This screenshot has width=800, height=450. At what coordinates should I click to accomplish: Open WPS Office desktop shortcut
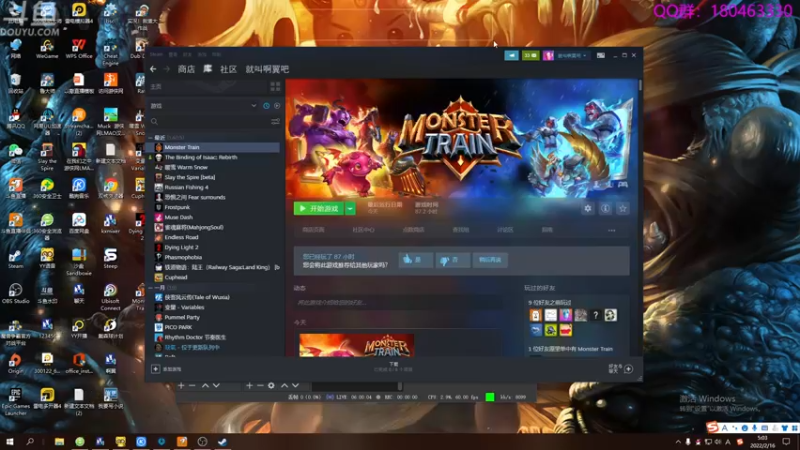(79, 48)
